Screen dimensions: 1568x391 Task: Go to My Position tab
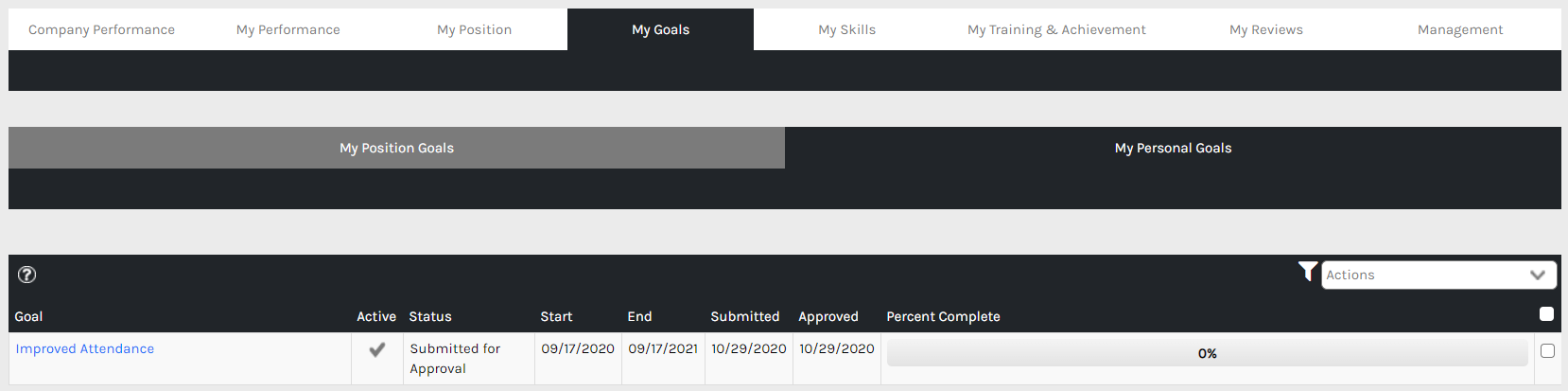[x=474, y=29]
